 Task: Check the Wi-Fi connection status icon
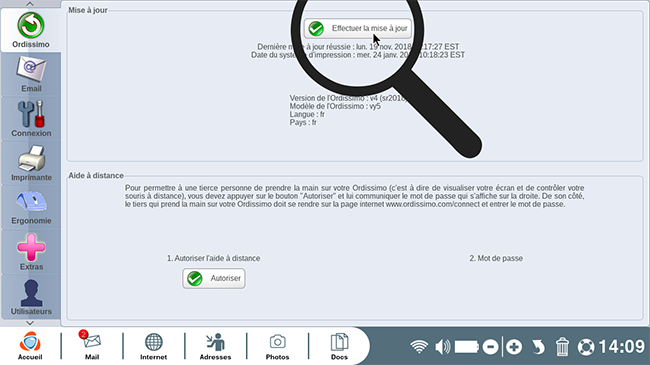(x=419, y=346)
